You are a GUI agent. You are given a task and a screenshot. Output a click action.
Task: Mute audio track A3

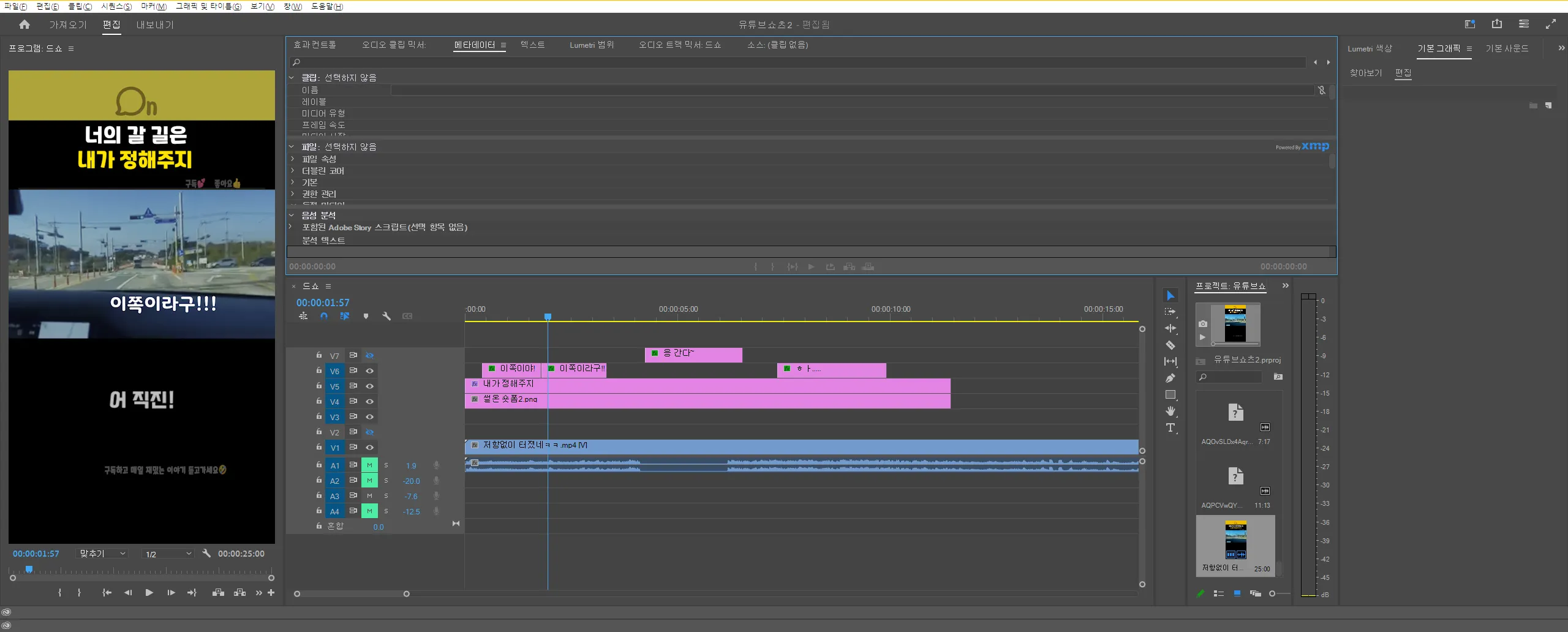point(369,496)
